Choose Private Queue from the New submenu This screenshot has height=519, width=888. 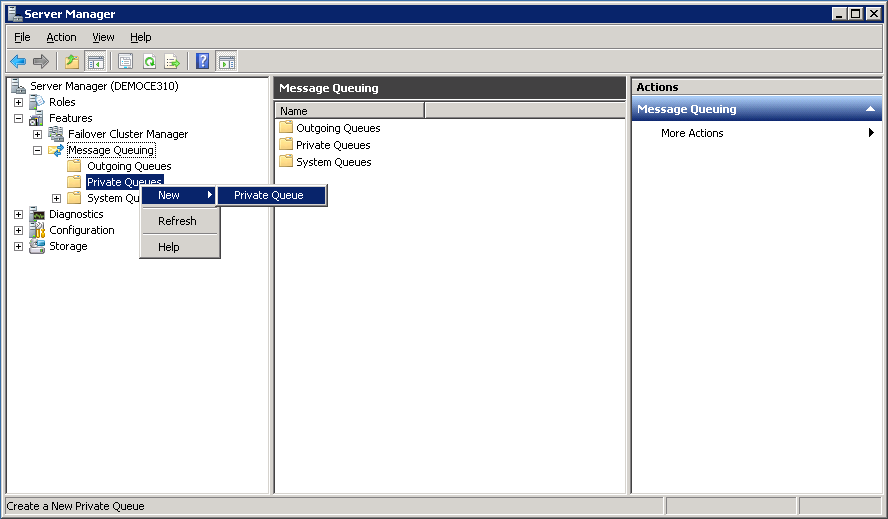[x=269, y=195]
